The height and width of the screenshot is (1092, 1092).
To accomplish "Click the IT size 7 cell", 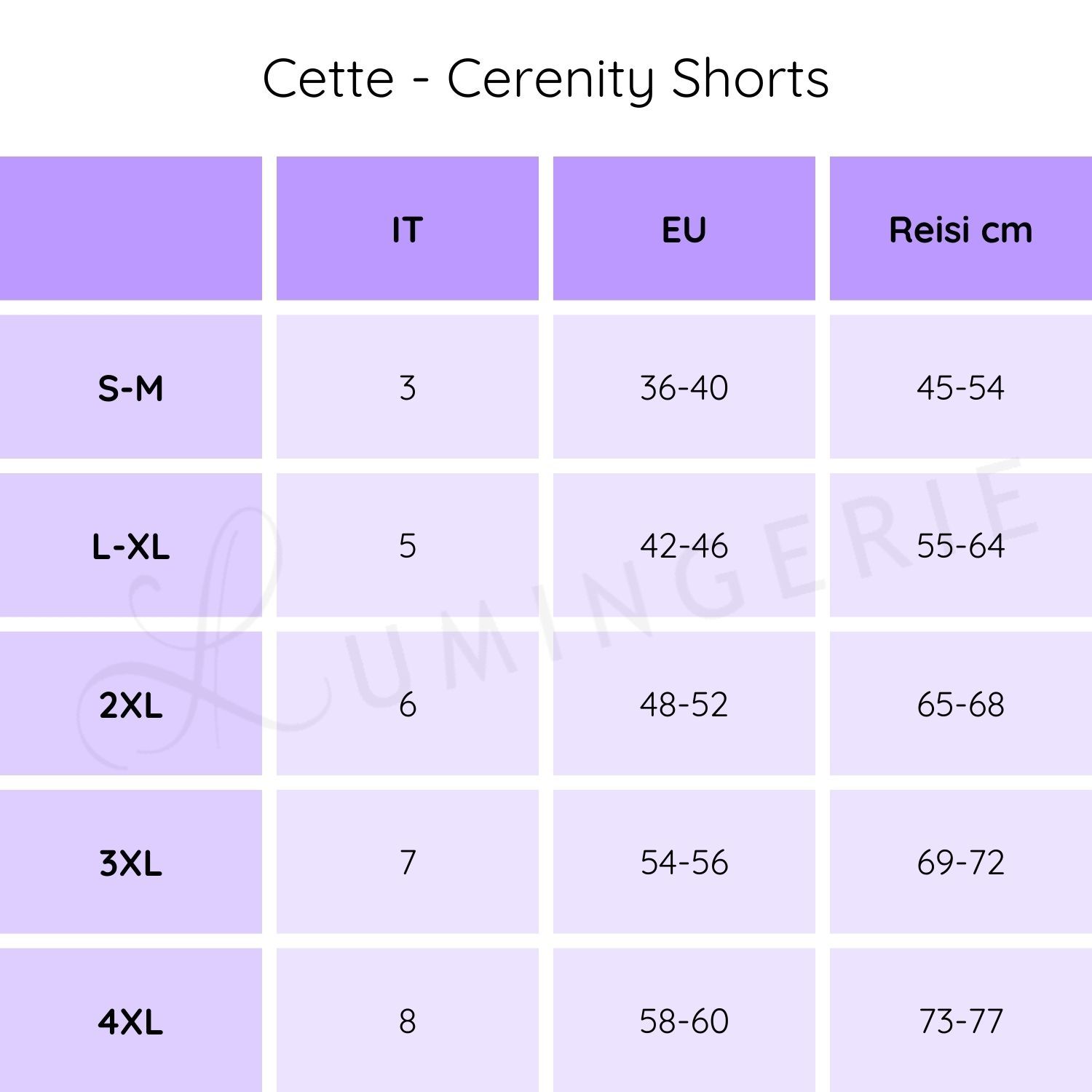I will 407,863.
